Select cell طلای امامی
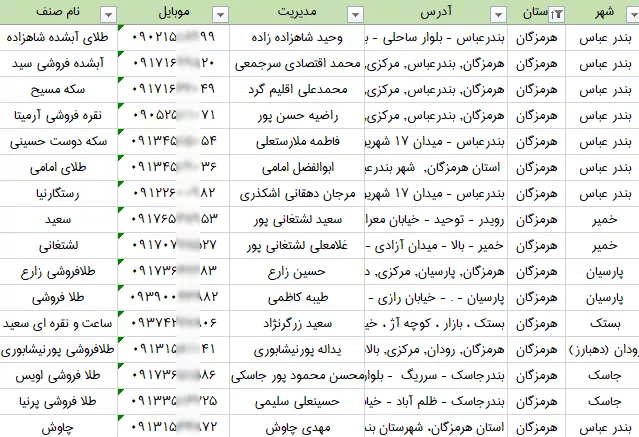This screenshot has height=437, width=639. click(59, 168)
